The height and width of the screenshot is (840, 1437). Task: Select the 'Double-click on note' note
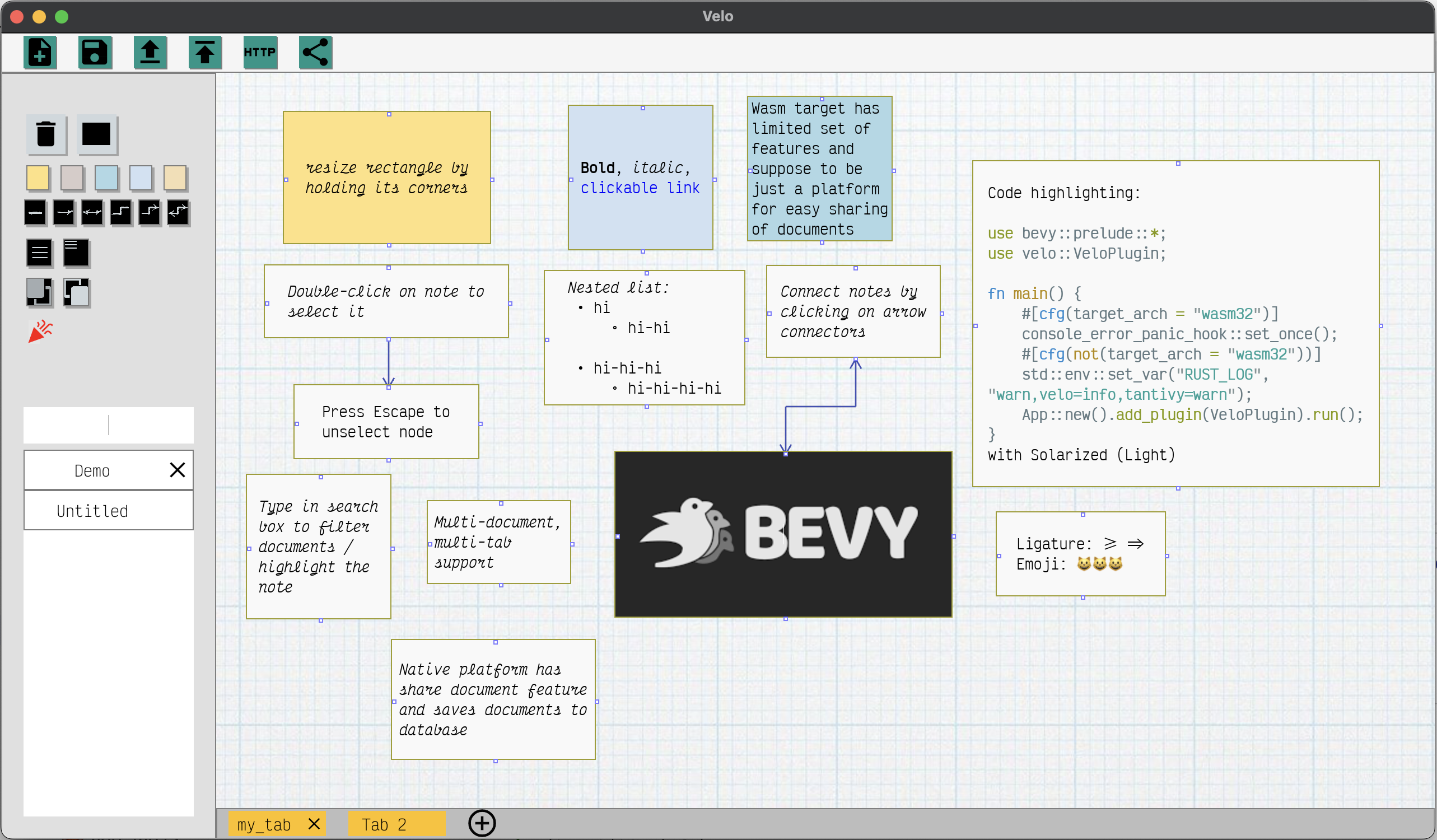point(386,301)
